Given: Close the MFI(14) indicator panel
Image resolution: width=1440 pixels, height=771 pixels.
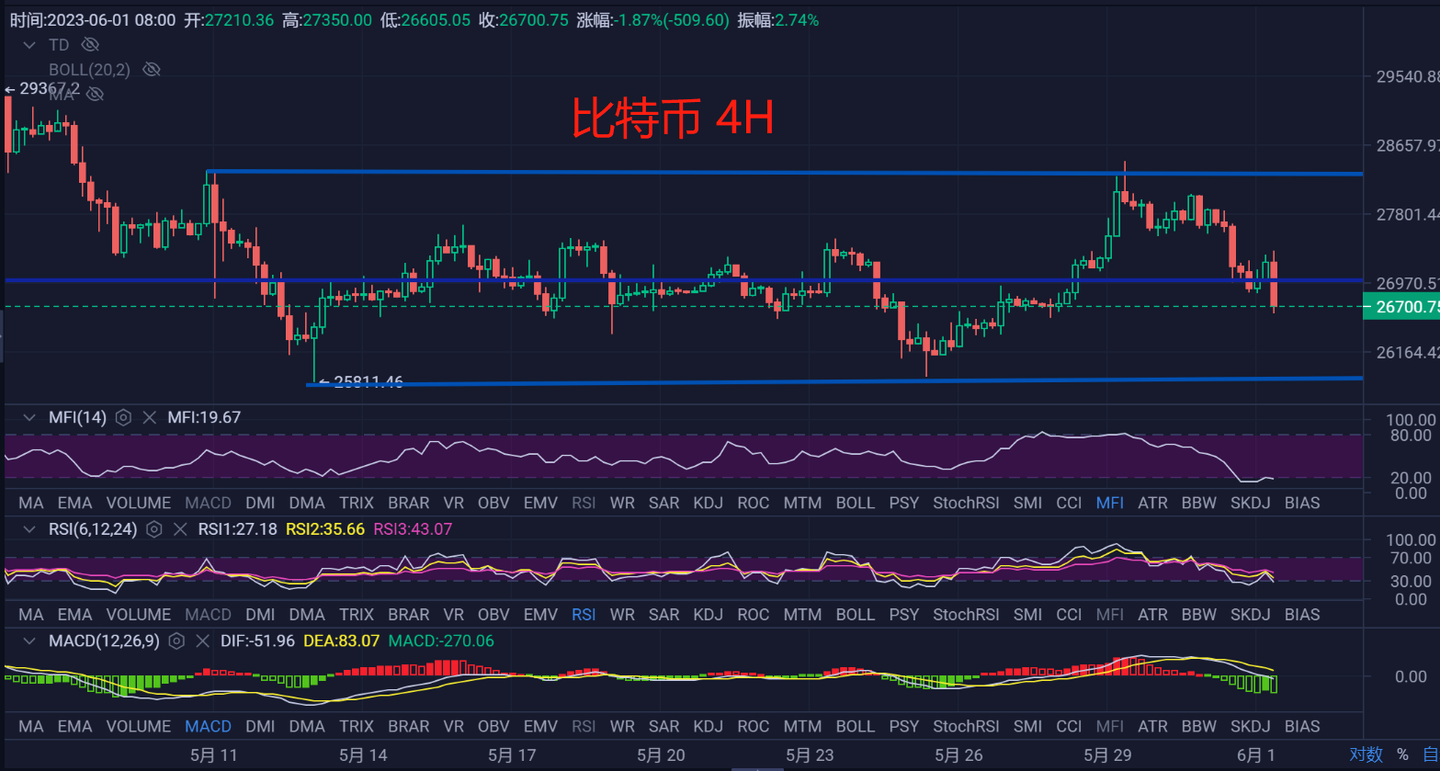Looking at the screenshot, I should pos(150,417).
